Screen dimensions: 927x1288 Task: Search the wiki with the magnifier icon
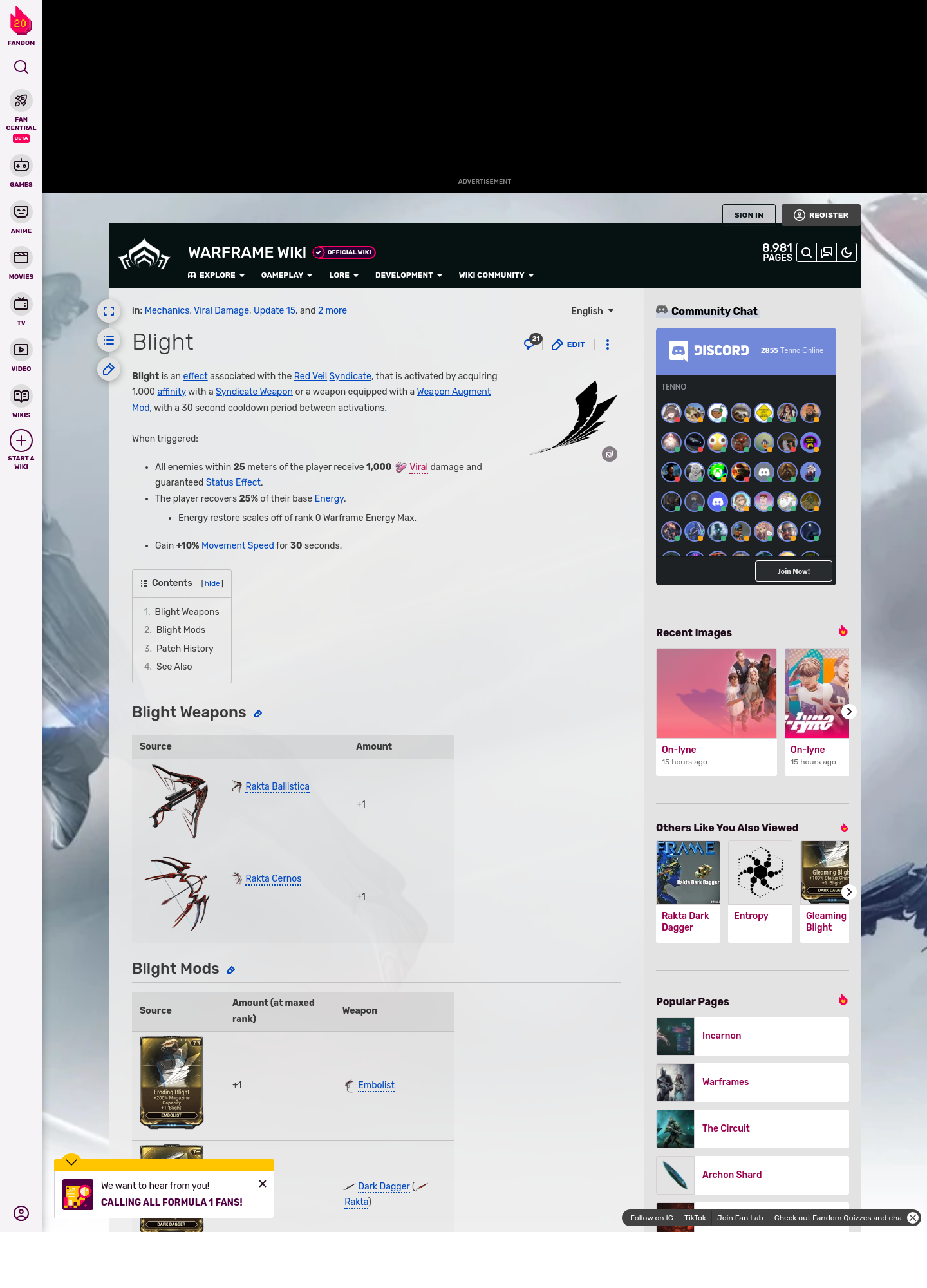pos(807,252)
